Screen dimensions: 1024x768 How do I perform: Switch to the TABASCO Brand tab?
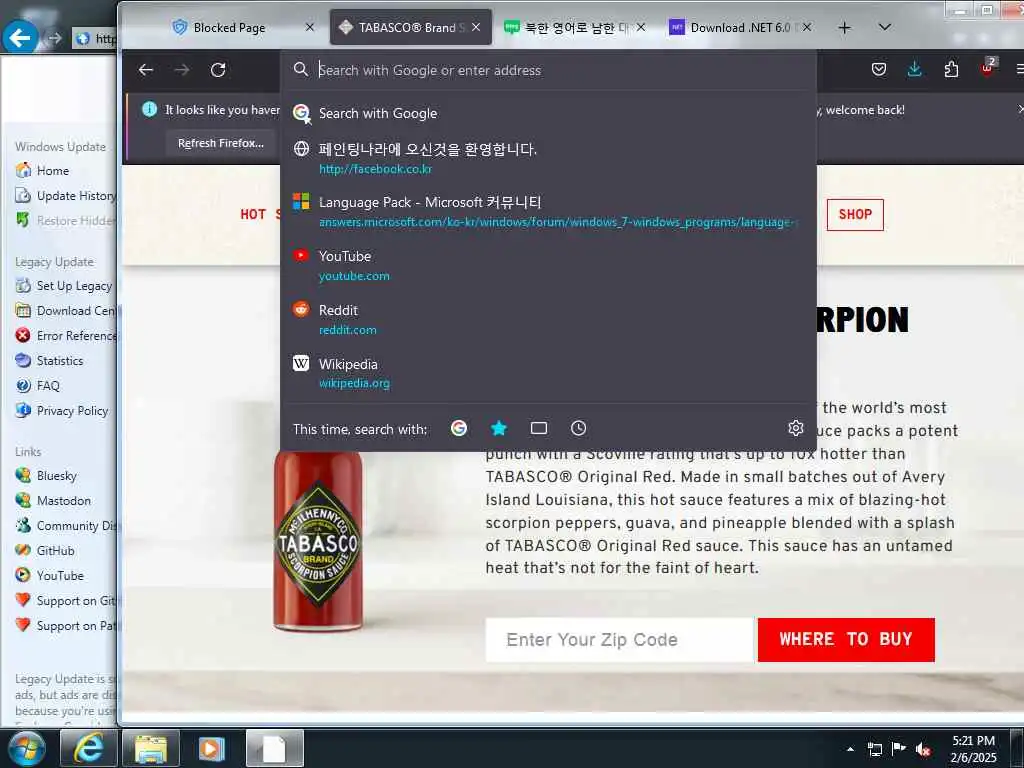pos(411,27)
